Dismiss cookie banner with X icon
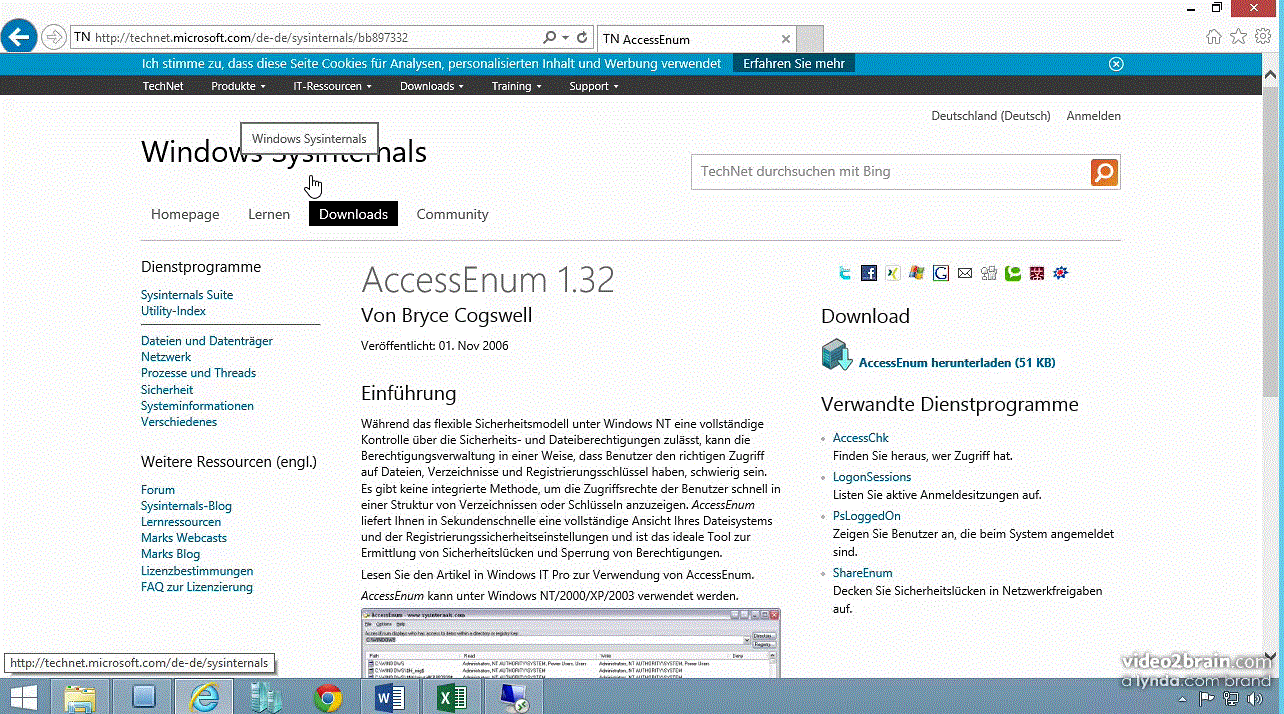This screenshot has width=1284, height=714. point(1116,63)
